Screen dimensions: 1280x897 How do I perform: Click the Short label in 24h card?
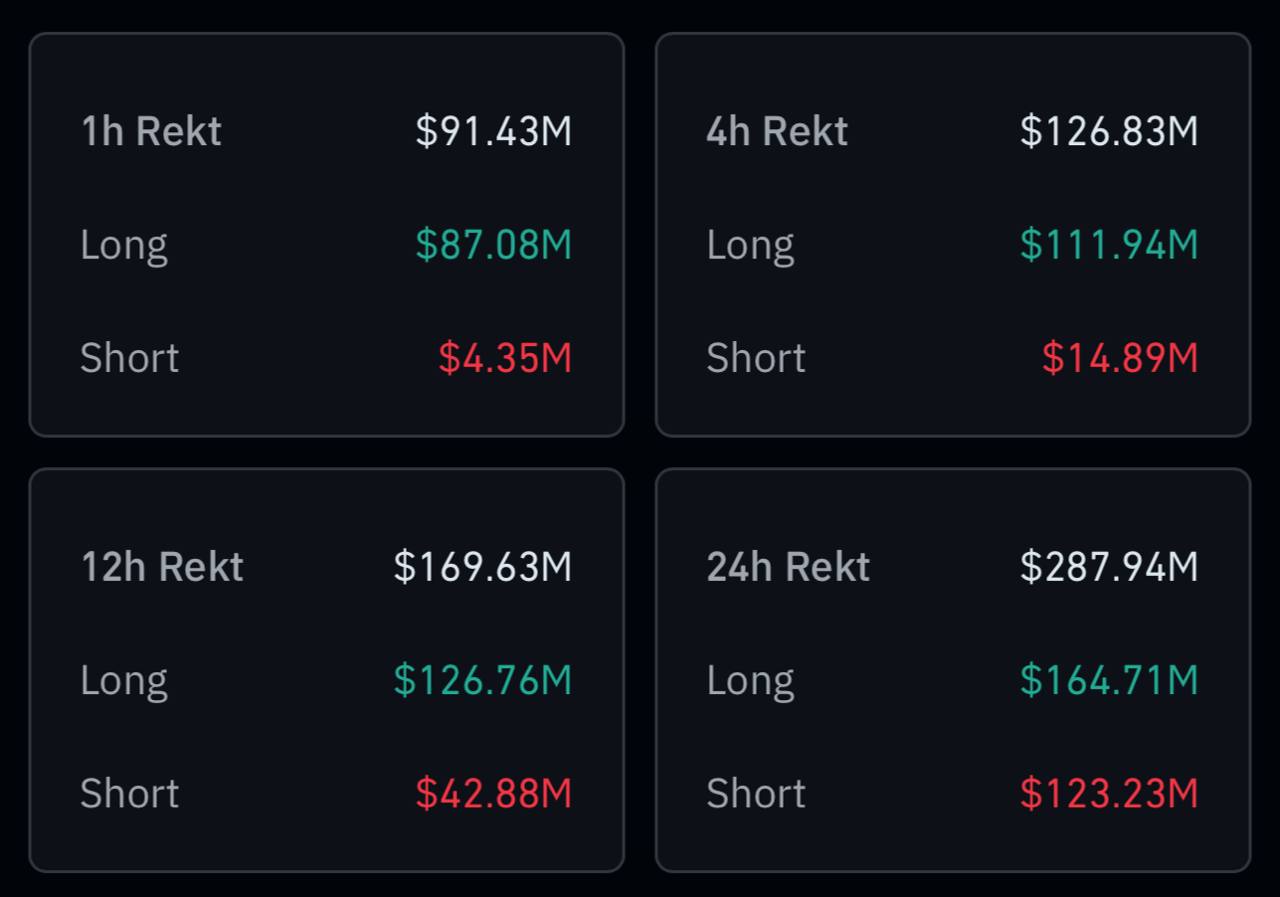tap(755, 794)
